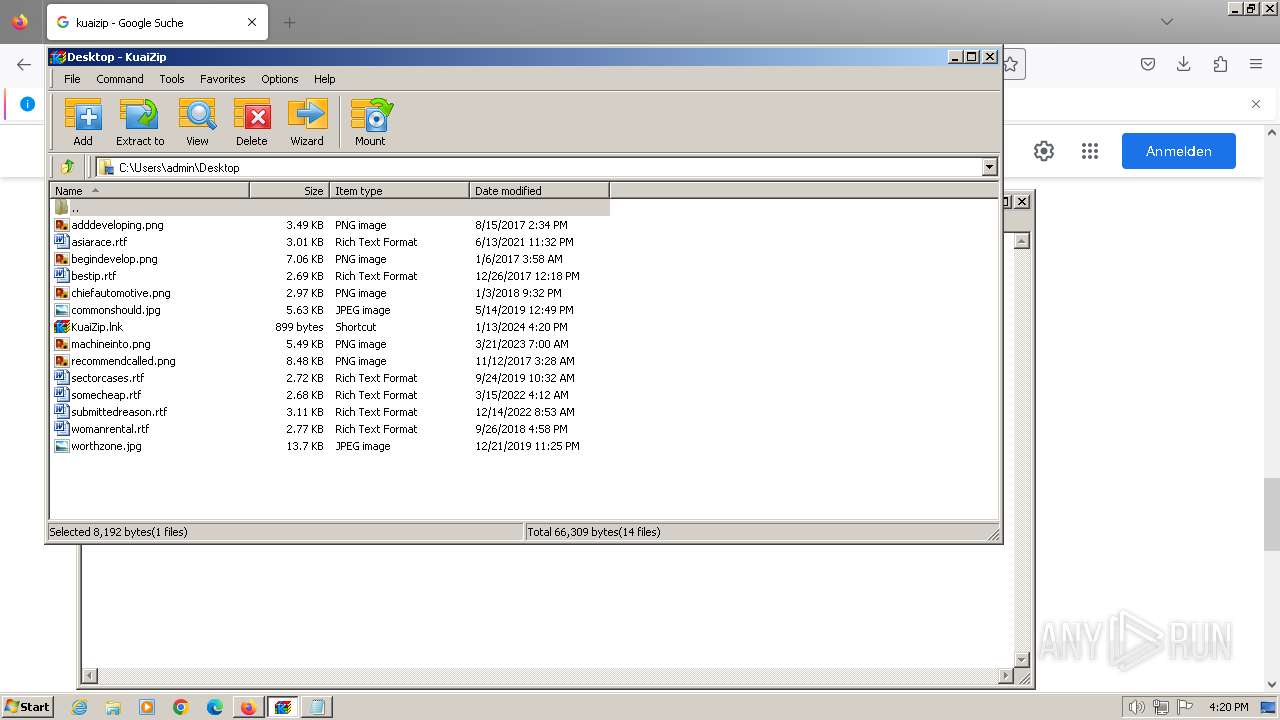This screenshot has width=1280, height=720.
Task: Open the Command menu
Action: point(120,79)
